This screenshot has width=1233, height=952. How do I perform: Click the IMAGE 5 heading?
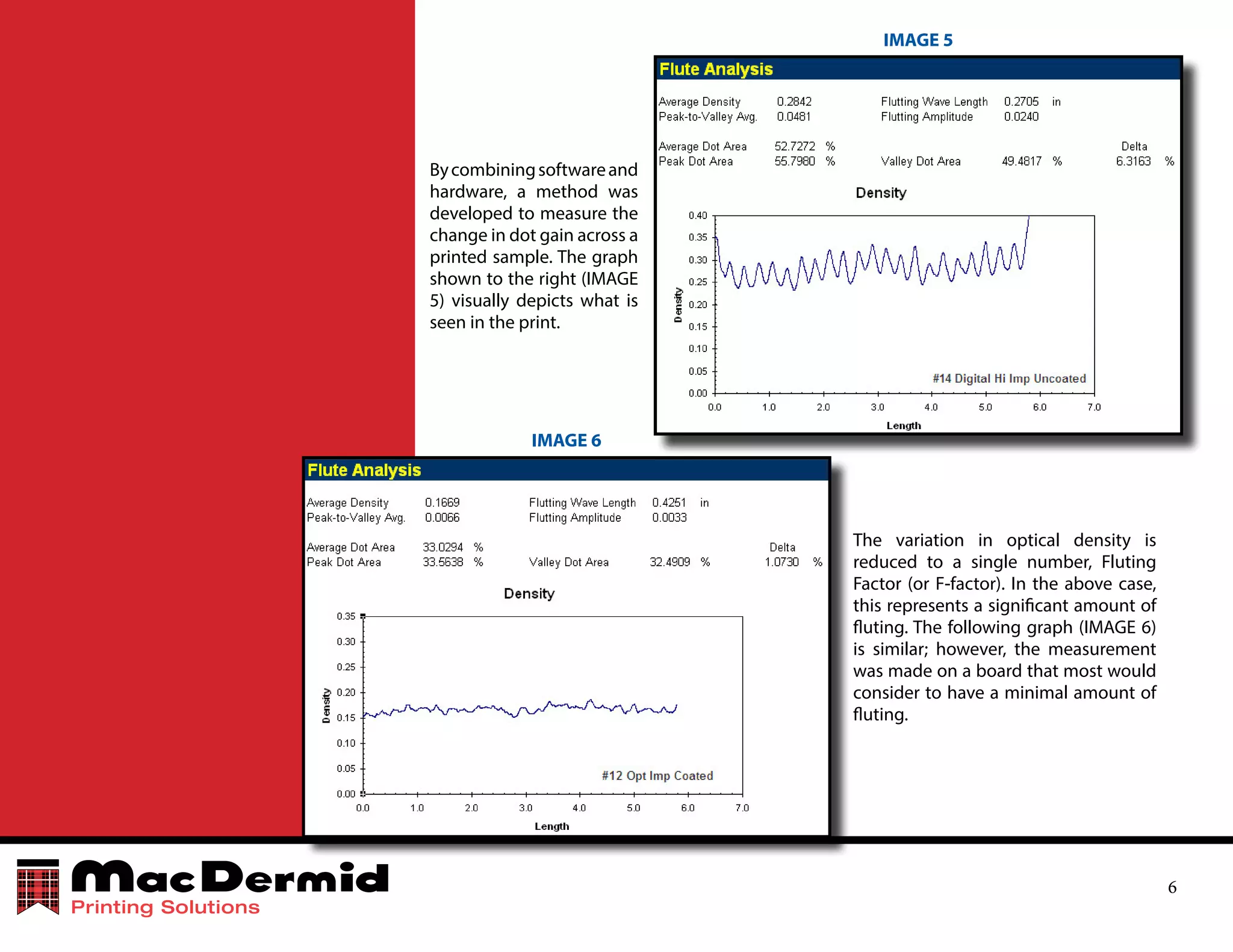tap(917, 40)
